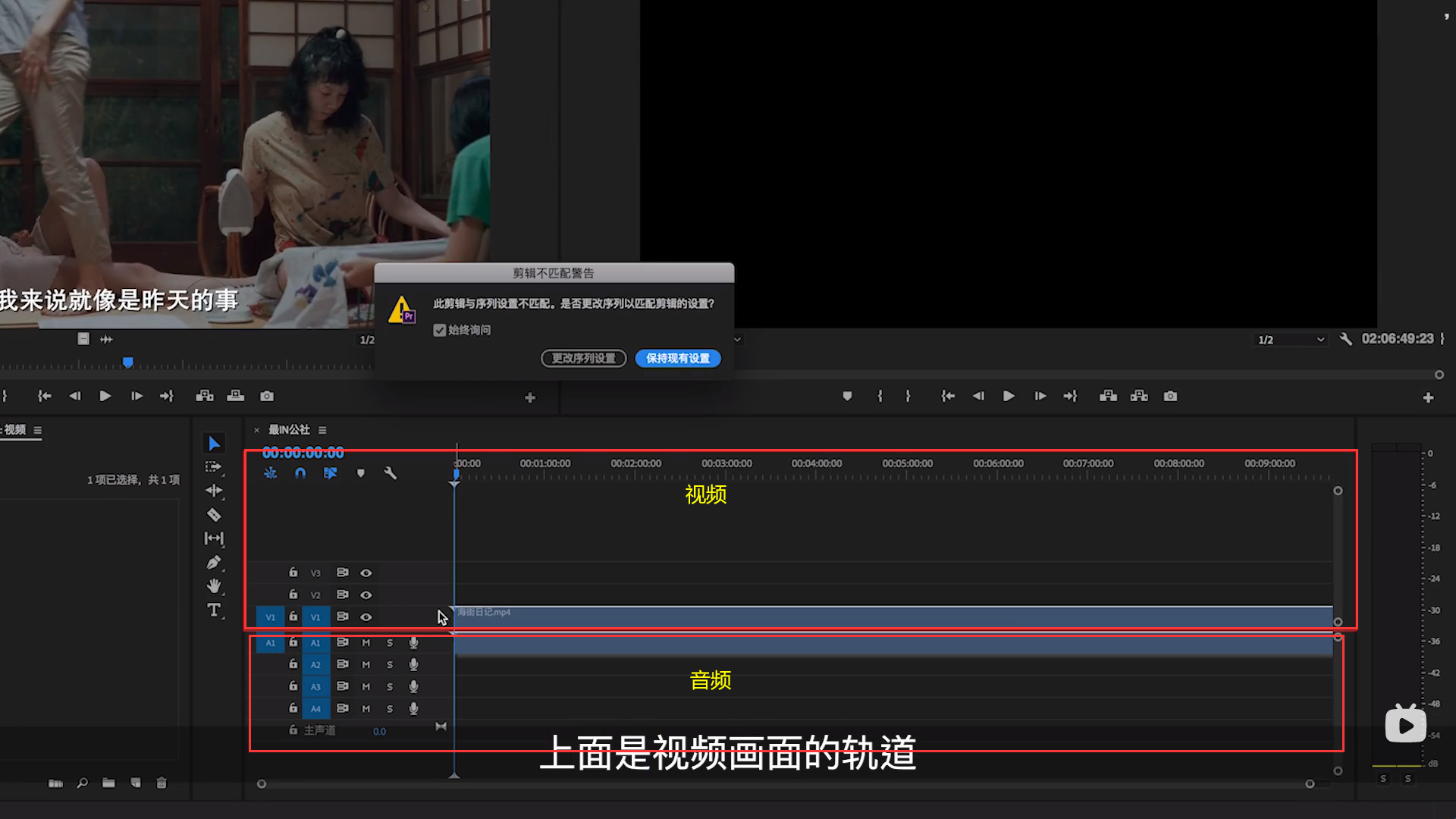Image resolution: width=1456 pixels, height=819 pixels.
Task: Click Extract in the program monitor
Action: pos(1139,396)
